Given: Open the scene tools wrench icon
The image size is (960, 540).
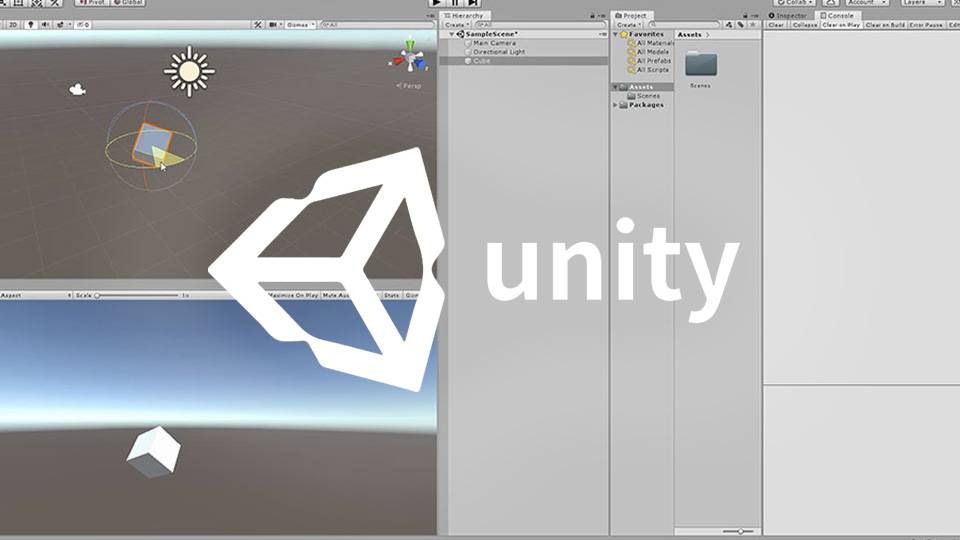Looking at the screenshot, I should point(258,25).
